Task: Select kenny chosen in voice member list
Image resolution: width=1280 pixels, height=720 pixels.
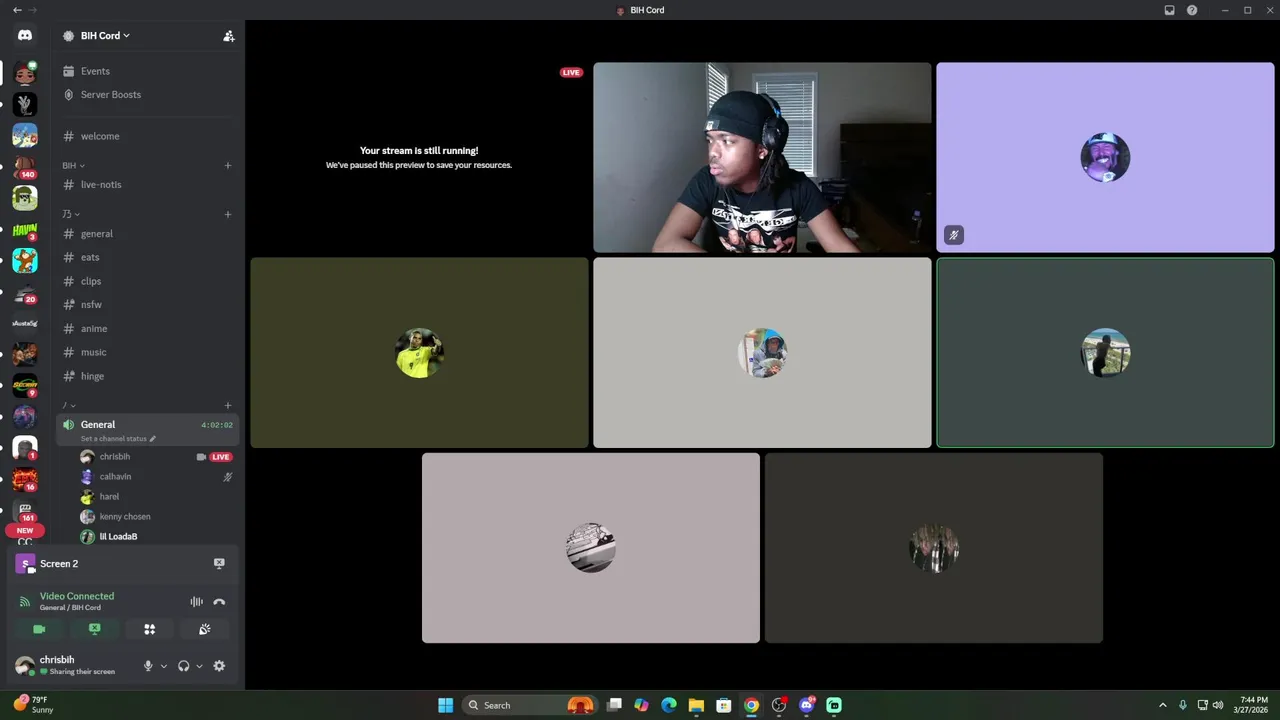Action: click(x=155, y=517)
